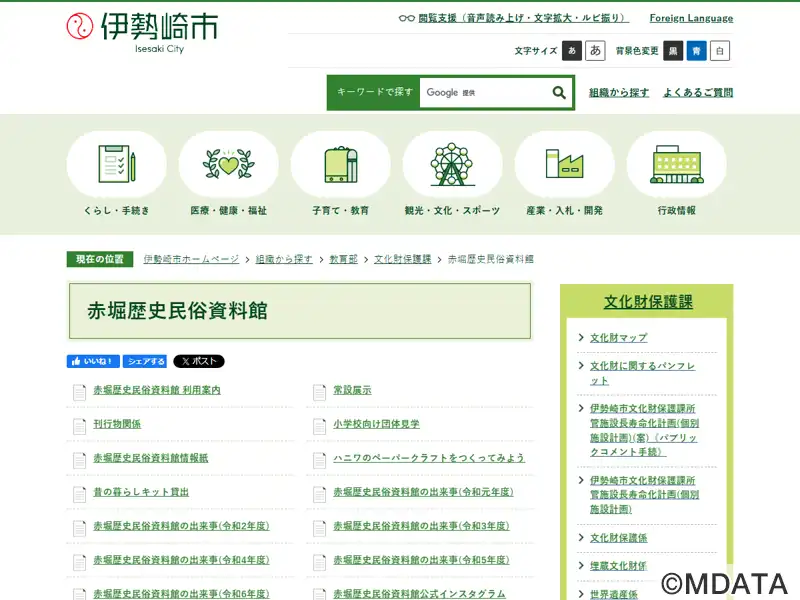
Task: Open the 観光・文化・スポーツ ferris wheel icon
Action: click(x=452, y=165)
